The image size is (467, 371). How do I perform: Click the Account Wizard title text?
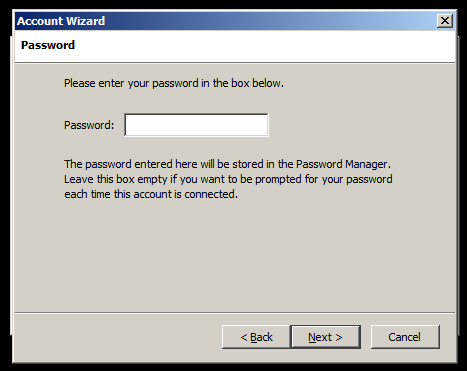coord(61,21)
